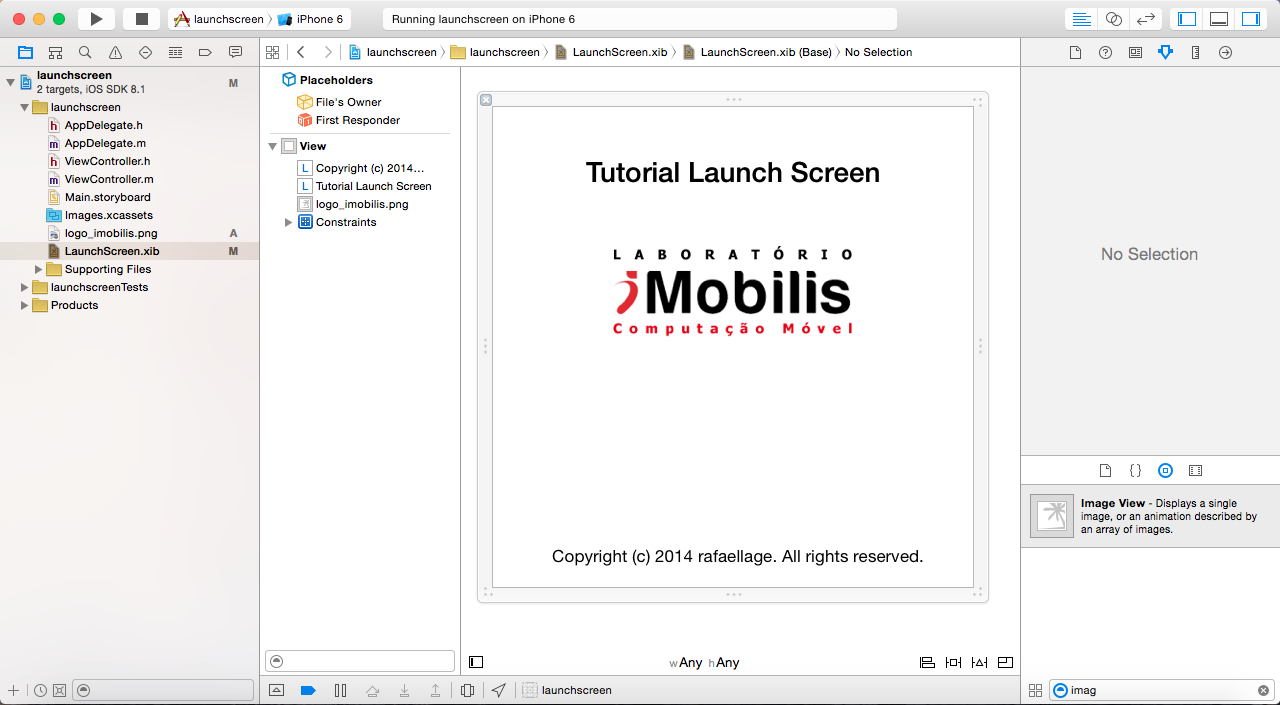Open the File Template library
Viewport: 1280px width, 705px height.
(1105, 470)
